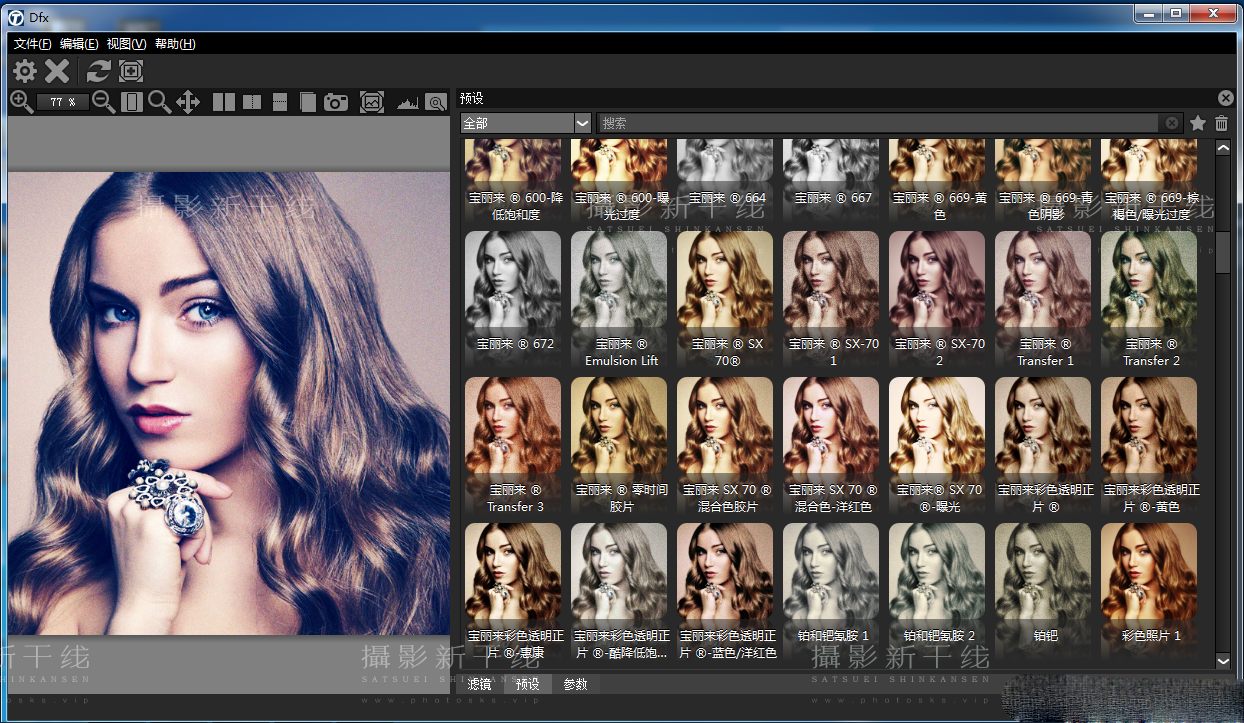
Task: Open the 视图(V) menu
Action: (x=127, y=44)
